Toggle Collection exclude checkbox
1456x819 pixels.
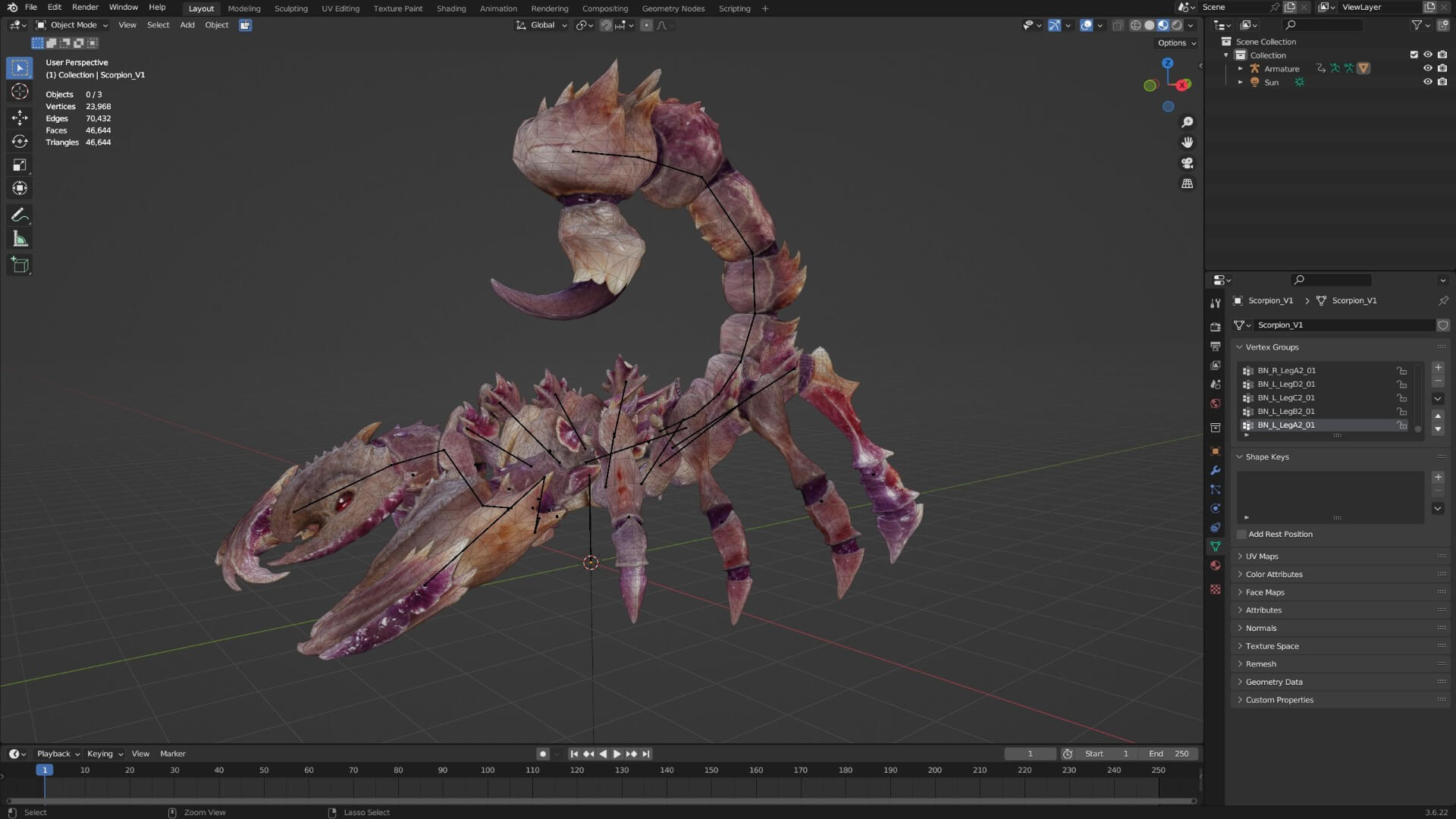coord(1414,55)
